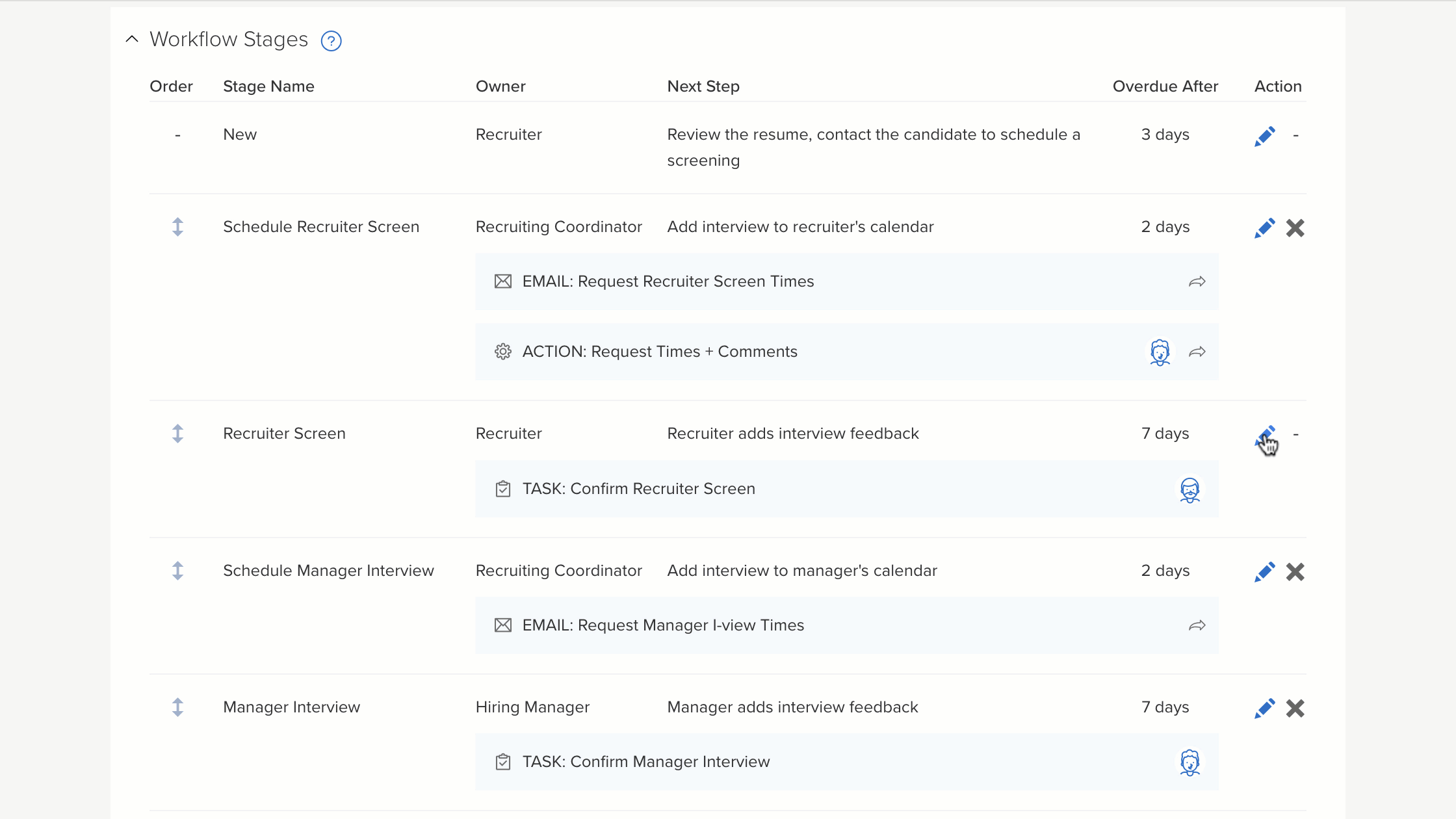Viewport: 1456px width, 819px height.
Task: Select the EMAIL Request Recruiter Screen Times entry
Action: (x=668, y=281)
